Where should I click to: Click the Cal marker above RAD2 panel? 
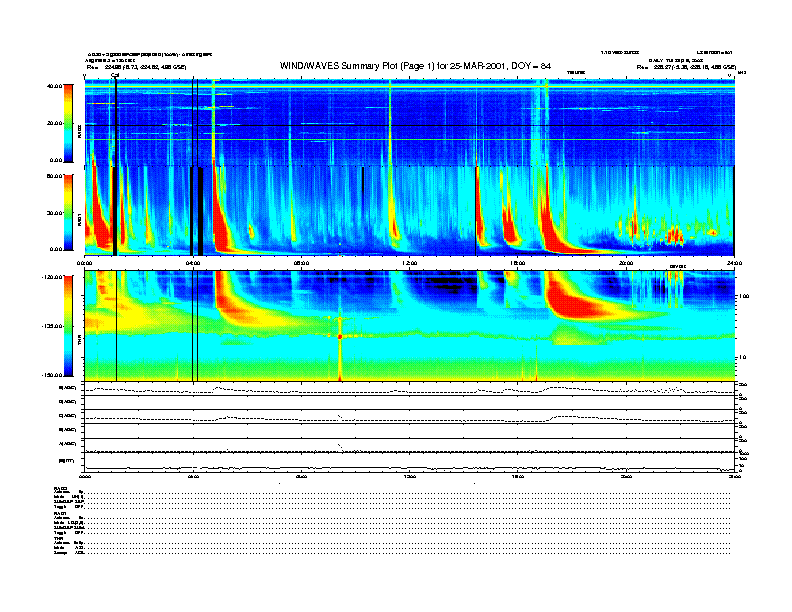(x=115, y=76)
